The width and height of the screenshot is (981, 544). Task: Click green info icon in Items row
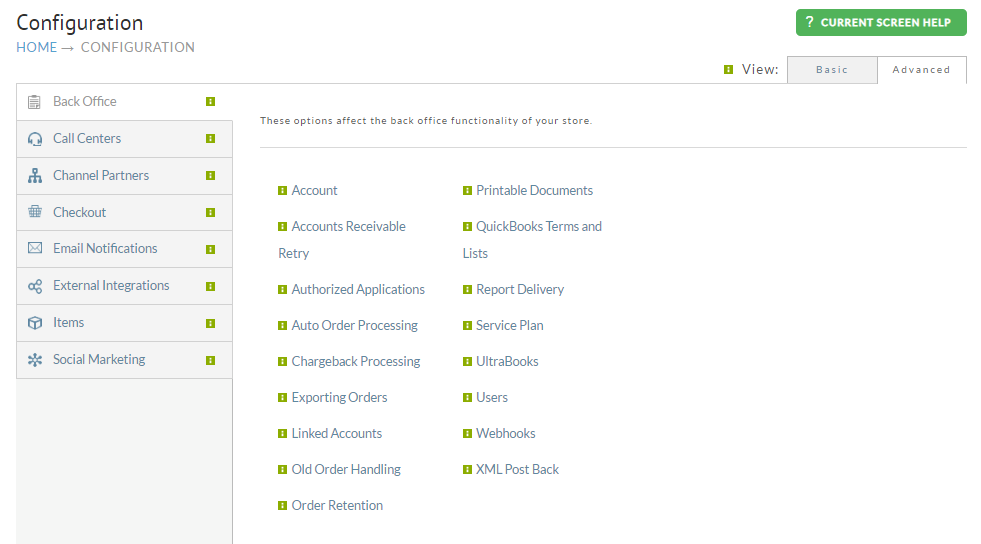(x=211, y=323)
